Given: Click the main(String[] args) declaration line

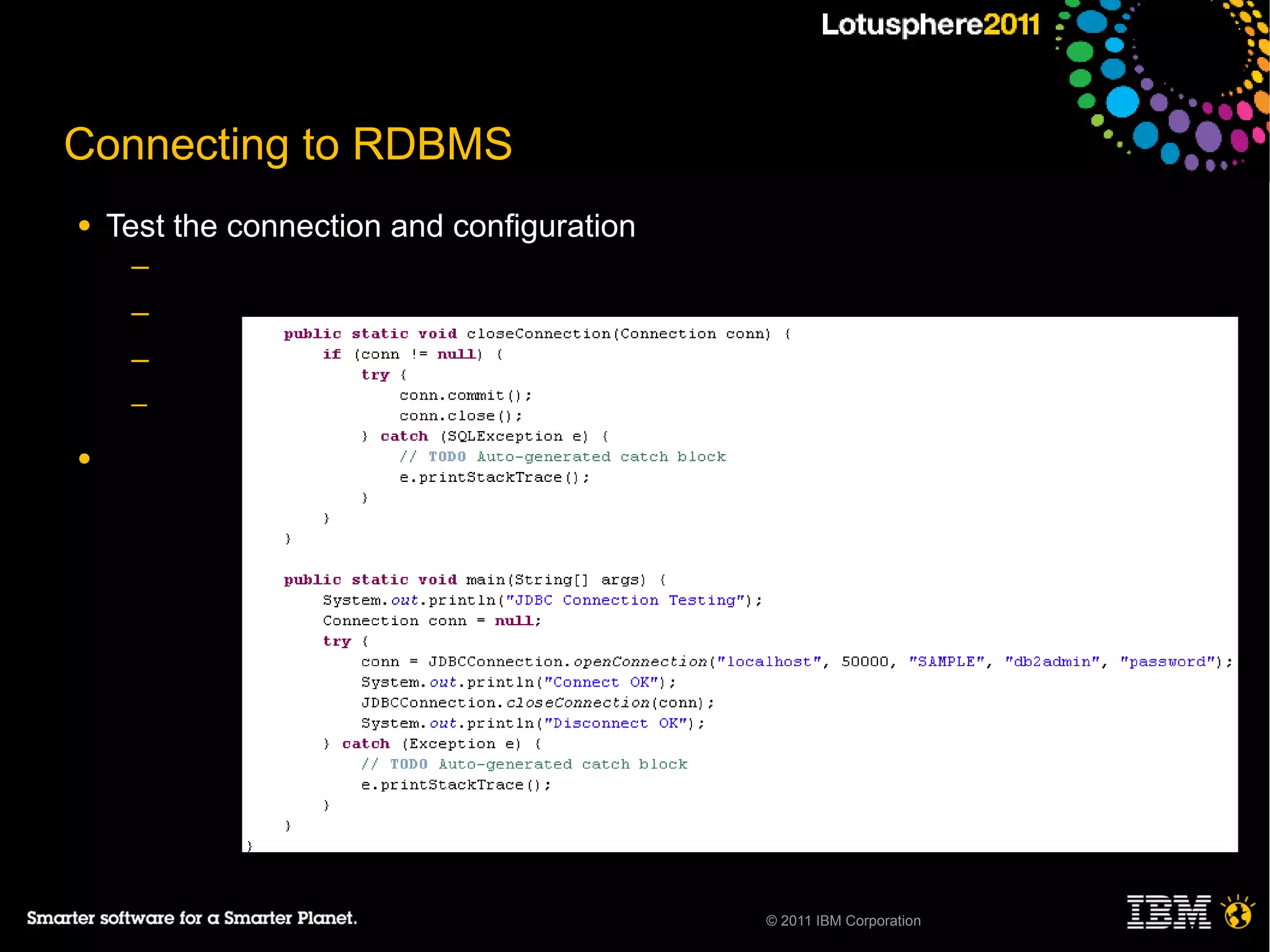Looking at the screenshot, I should [475, 580].
